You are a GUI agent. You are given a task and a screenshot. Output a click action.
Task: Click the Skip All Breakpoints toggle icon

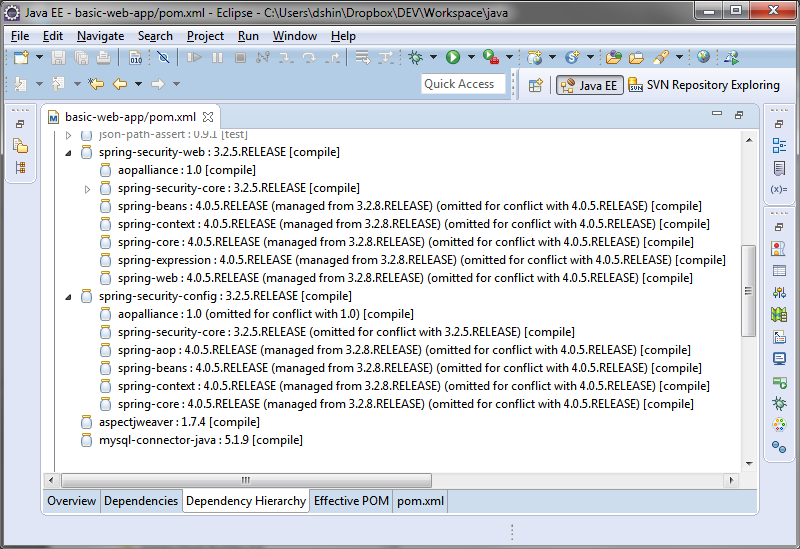click(x=163, y=58)
